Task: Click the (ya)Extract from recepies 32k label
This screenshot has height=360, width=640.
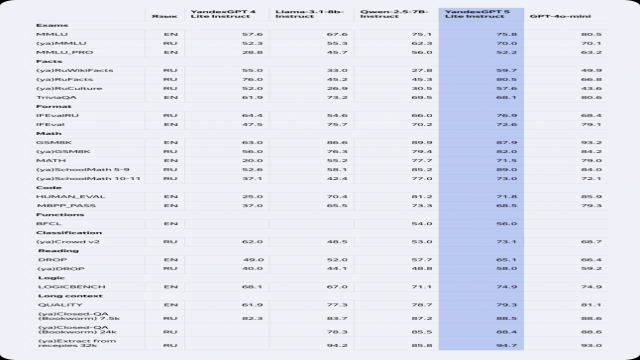Action: pyautogui.click(x=77, y=343)
